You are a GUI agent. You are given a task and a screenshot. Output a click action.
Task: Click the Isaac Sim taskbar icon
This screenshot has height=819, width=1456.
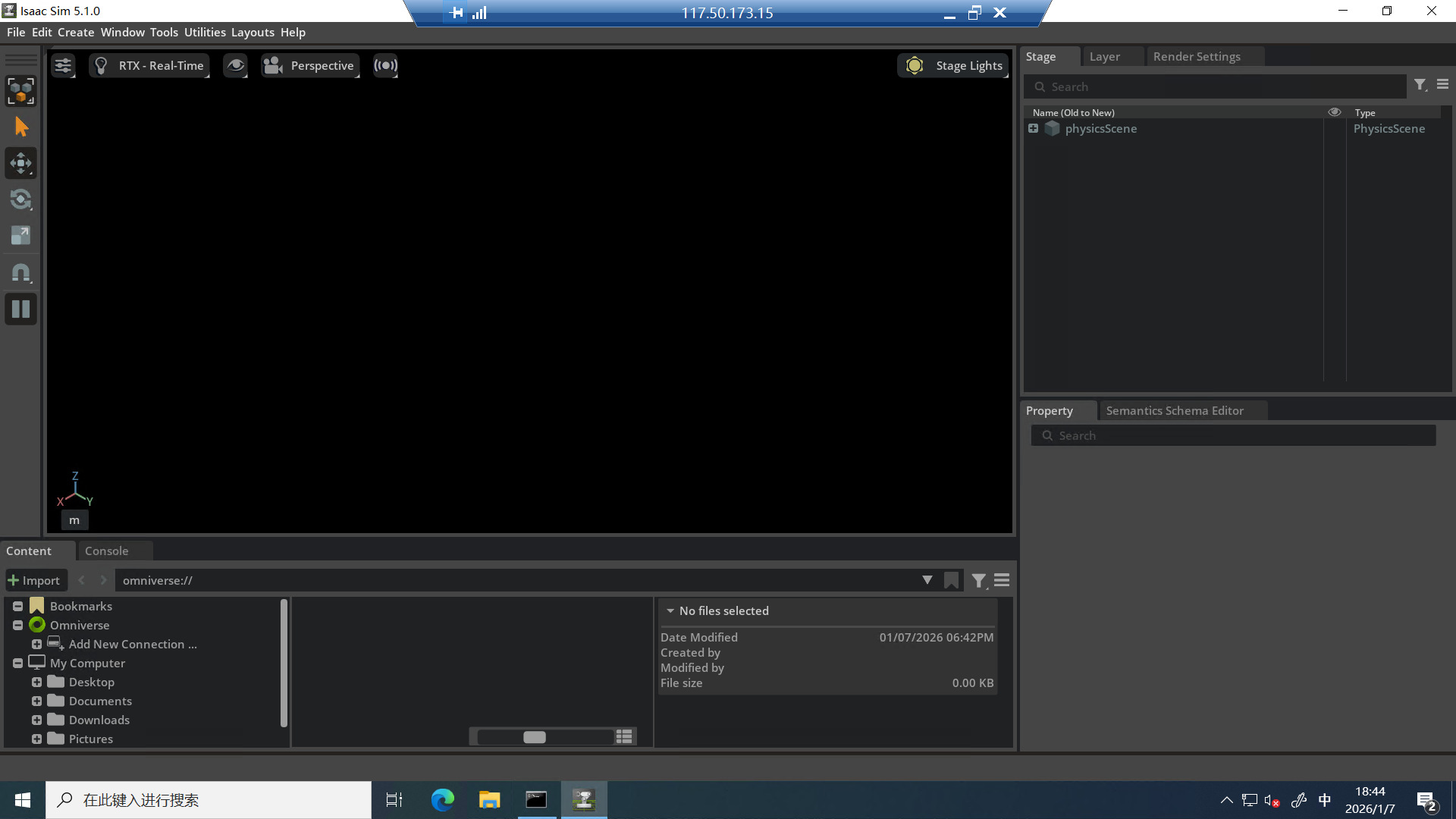tap(584, 800)
